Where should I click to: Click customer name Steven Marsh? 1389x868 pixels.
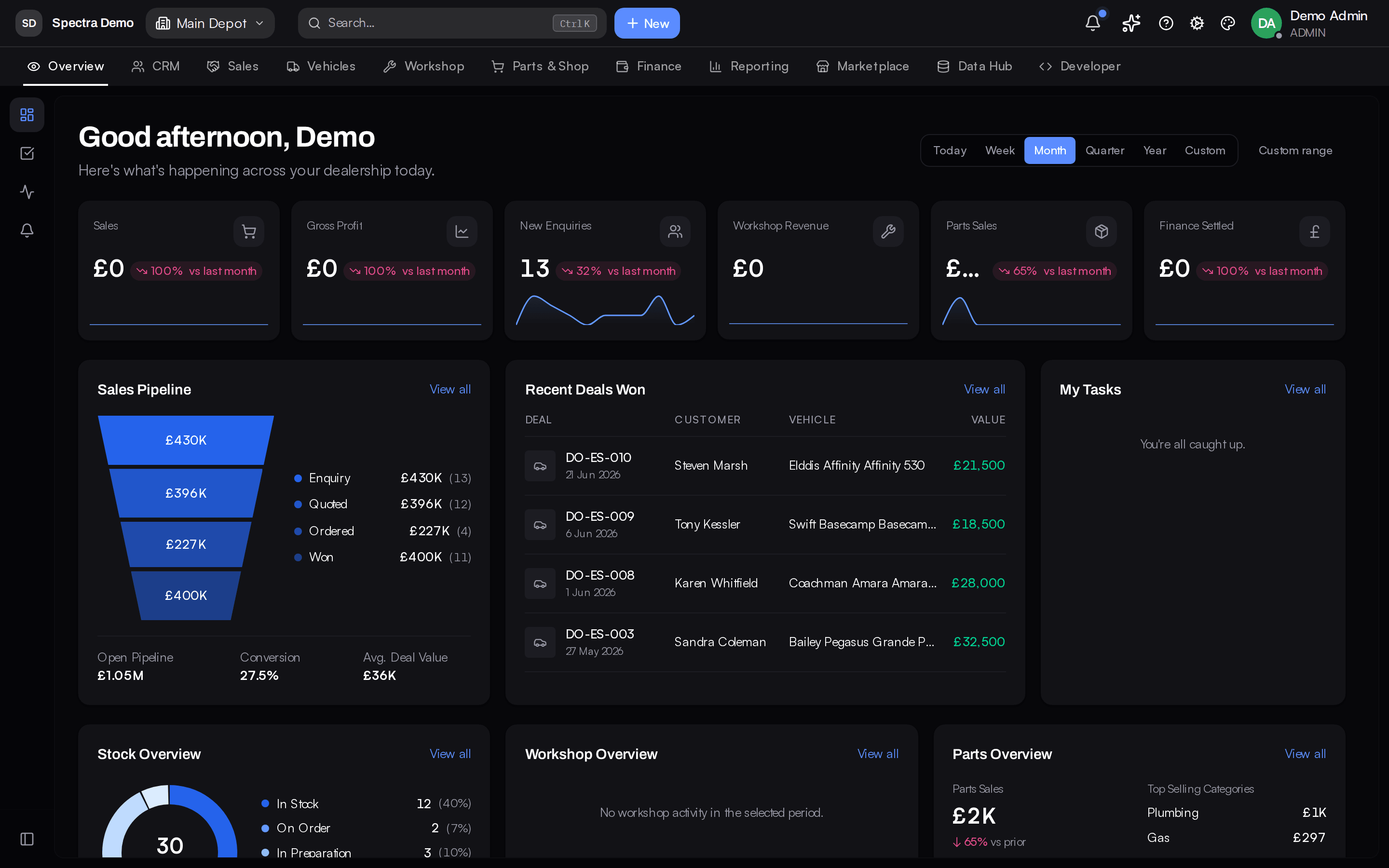click(710, 465)
